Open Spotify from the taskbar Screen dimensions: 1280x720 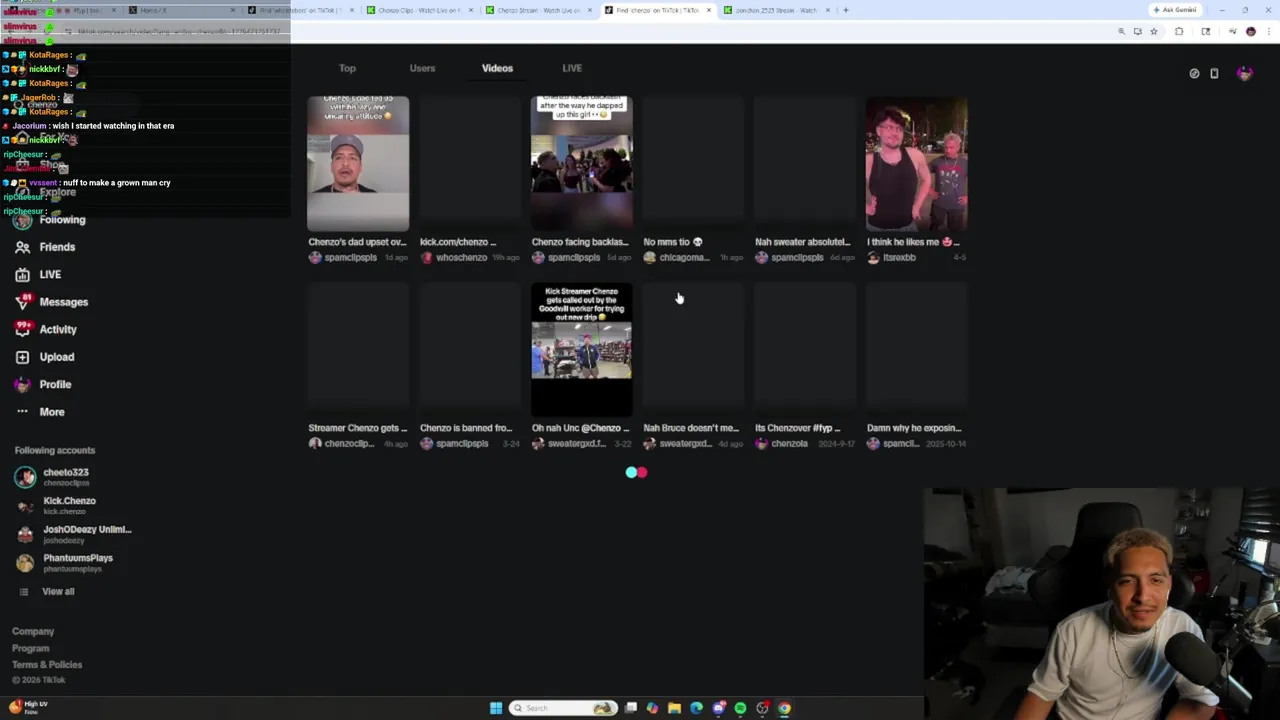[740, 708]
